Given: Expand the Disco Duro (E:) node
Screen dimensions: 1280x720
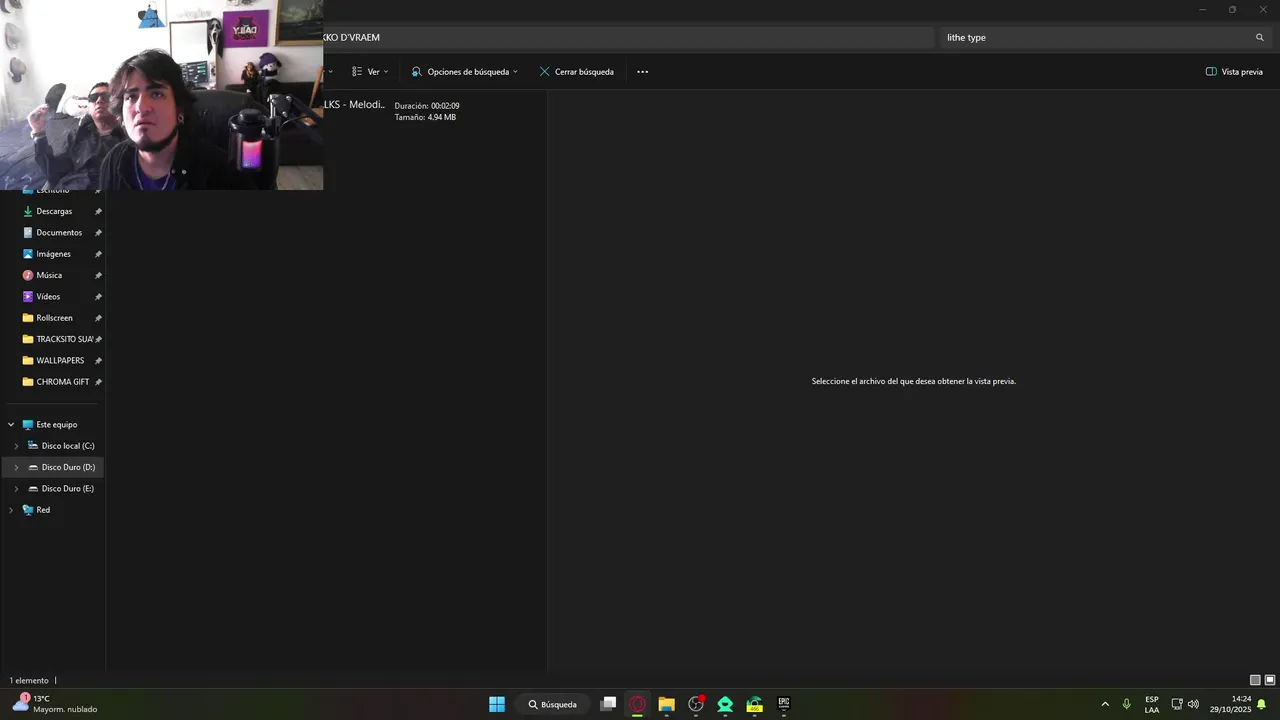Looking at the screenshot, I should (16, 489).
